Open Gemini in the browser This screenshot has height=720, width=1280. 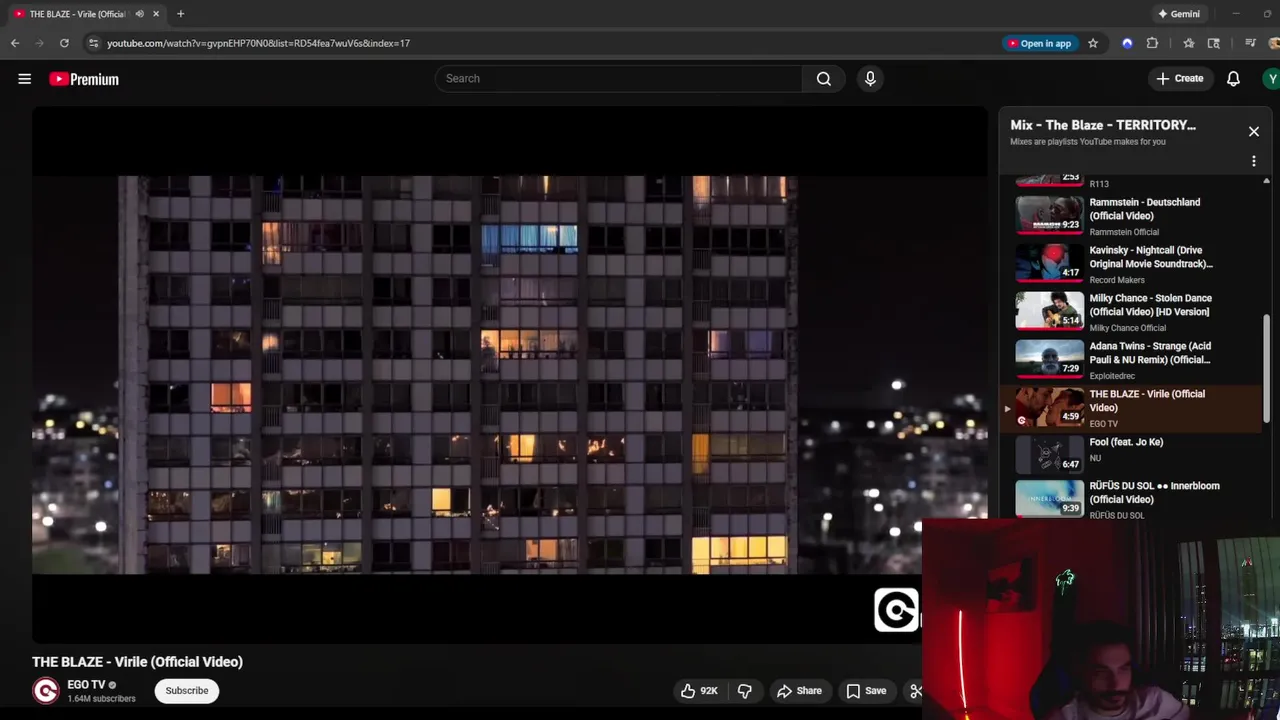(1178, 14)
